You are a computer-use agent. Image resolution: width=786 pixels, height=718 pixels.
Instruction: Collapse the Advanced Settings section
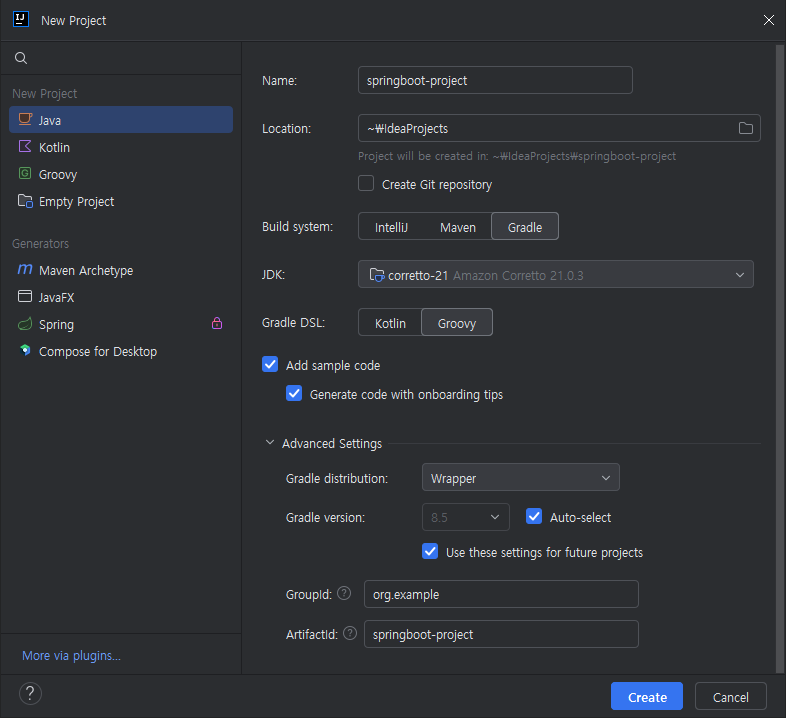pyautogui.click(x=270, y=442)
